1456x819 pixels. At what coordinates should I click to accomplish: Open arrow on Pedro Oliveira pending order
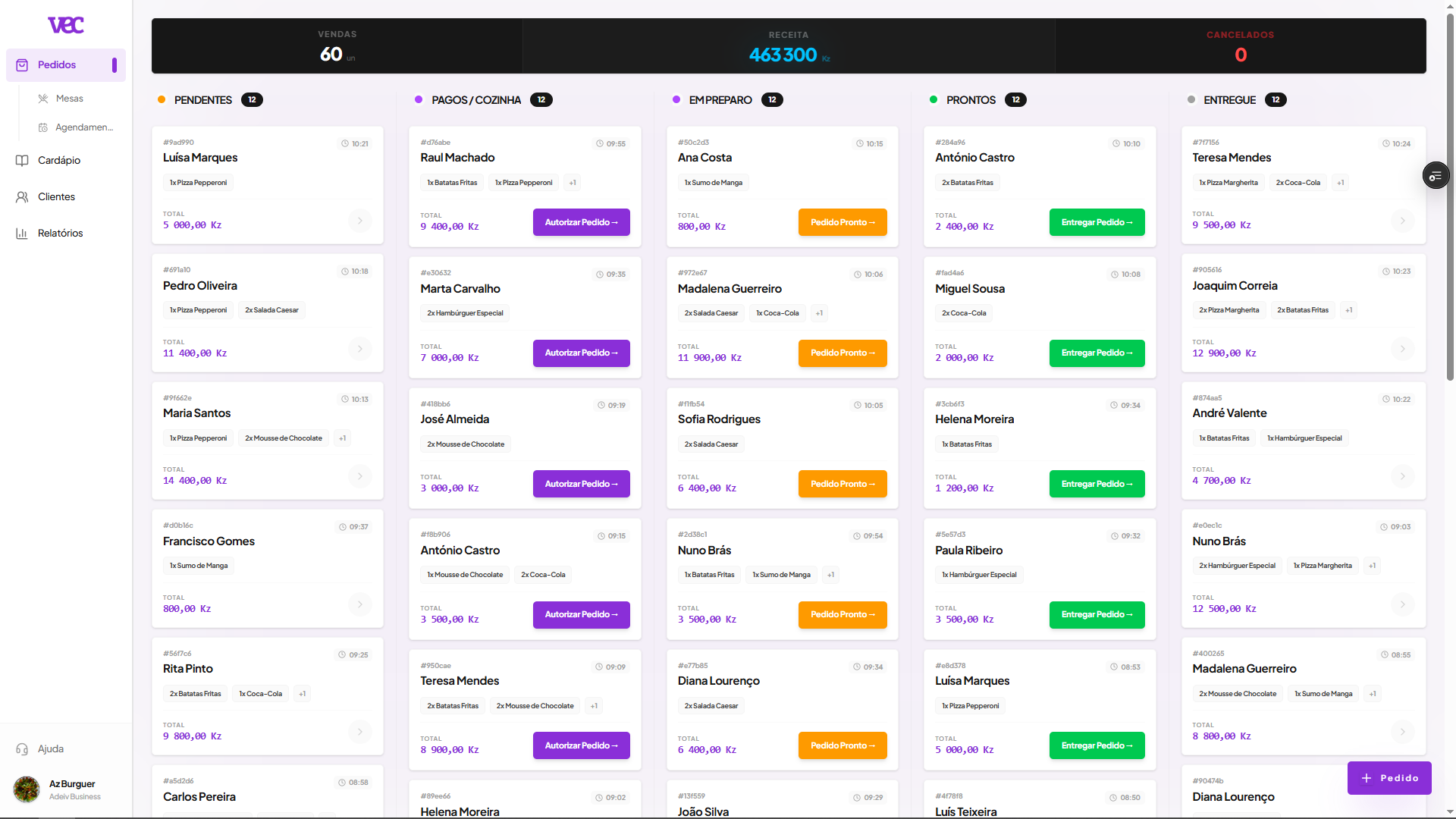tap(360, 349)
